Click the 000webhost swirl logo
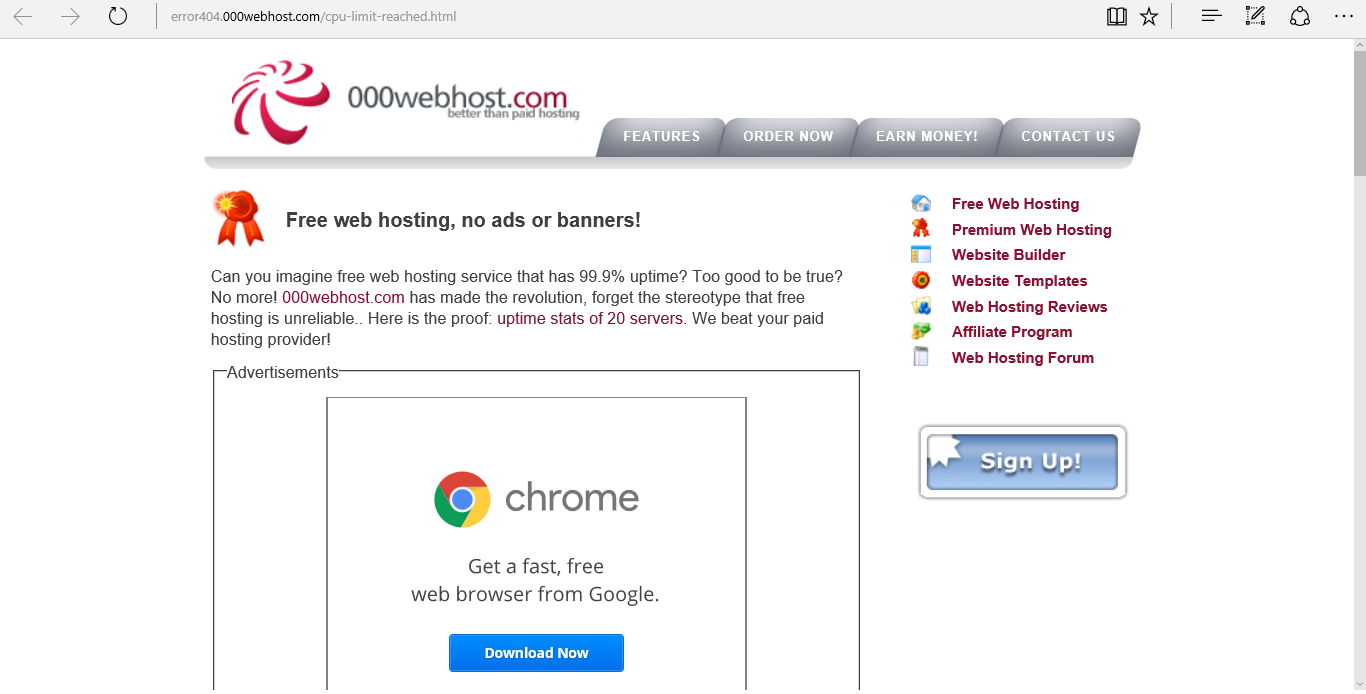This screenshot has height=694, width=1366. tap(280, 101)
